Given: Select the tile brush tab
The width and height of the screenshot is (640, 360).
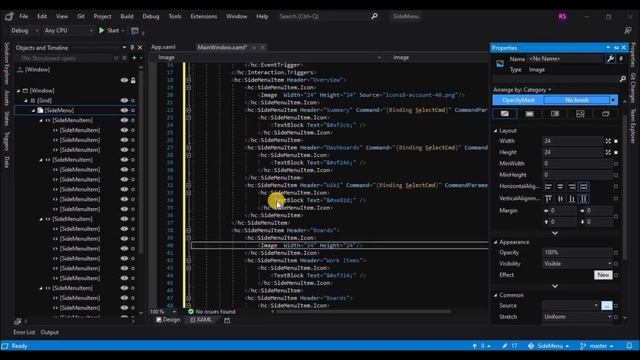Looking at the screenshot, I should tap(580, 114).
